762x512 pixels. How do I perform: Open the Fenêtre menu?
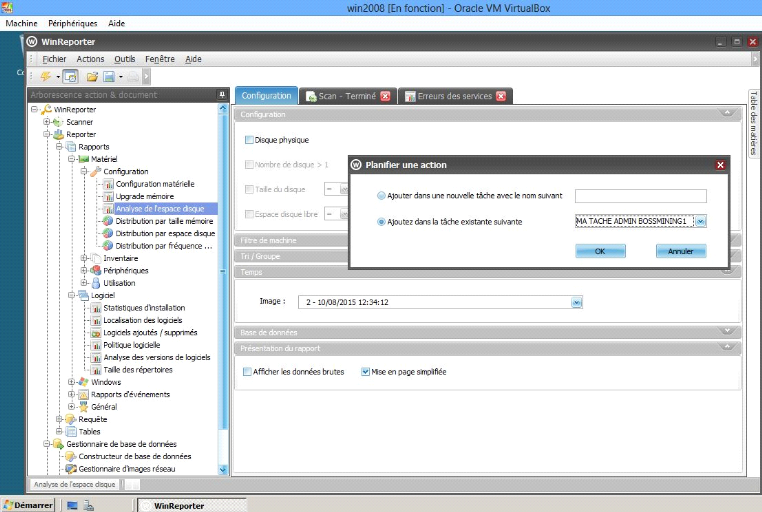tap(160, 59)
